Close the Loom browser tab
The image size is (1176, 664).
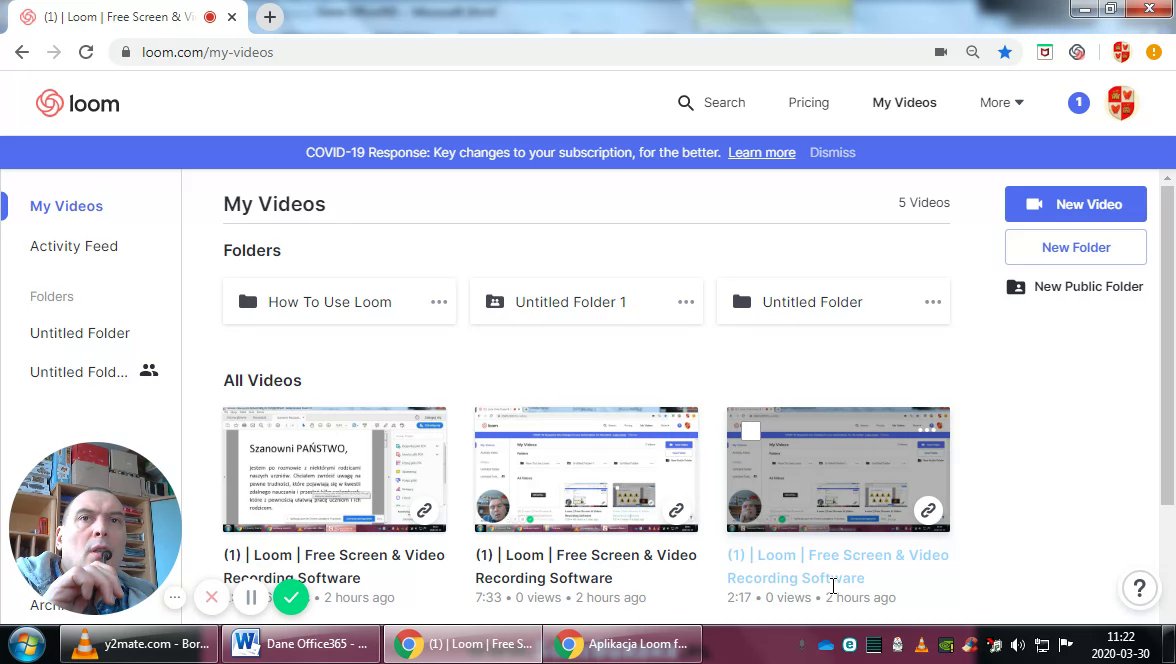click(x=232, y=17)
